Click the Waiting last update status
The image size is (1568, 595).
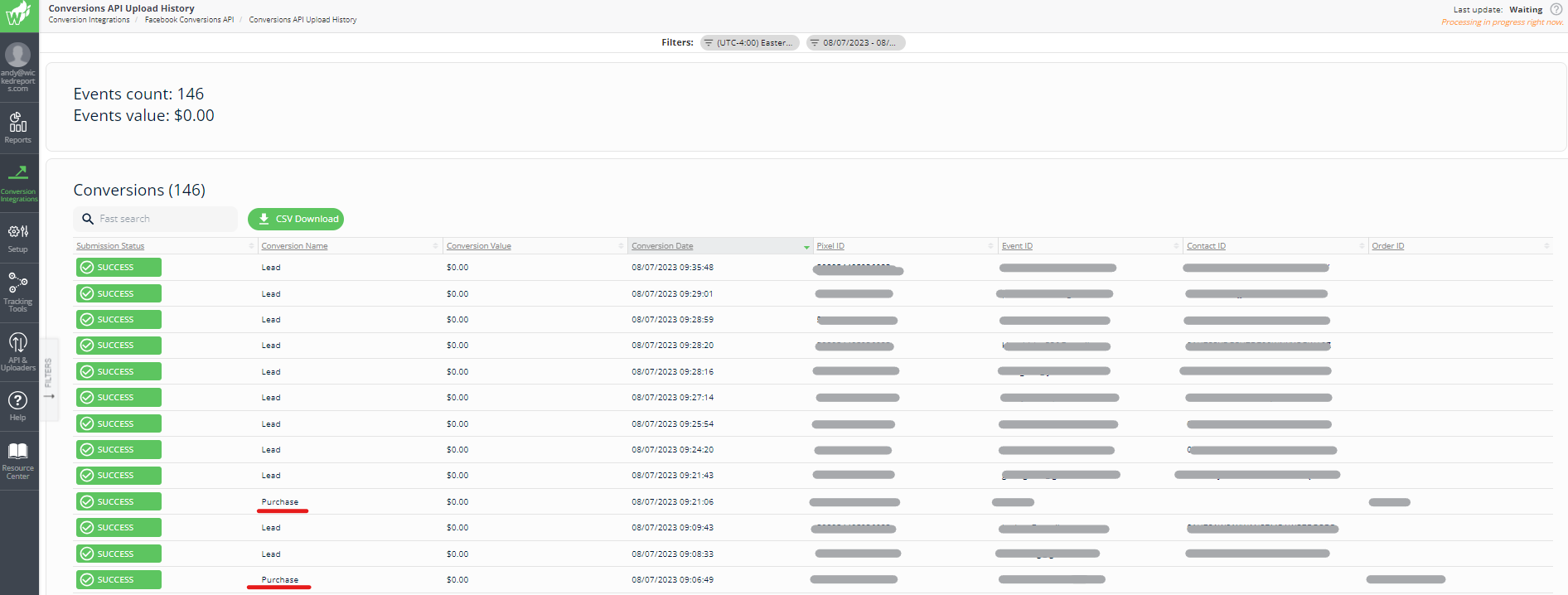click(x=1526, y=10)
